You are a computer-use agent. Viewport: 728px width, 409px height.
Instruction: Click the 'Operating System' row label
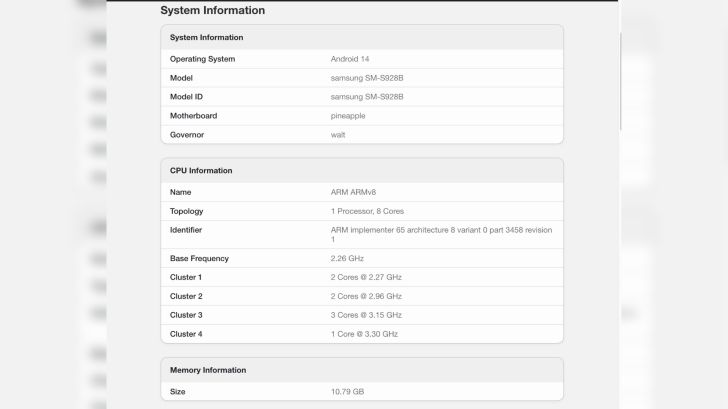(202, 59)
